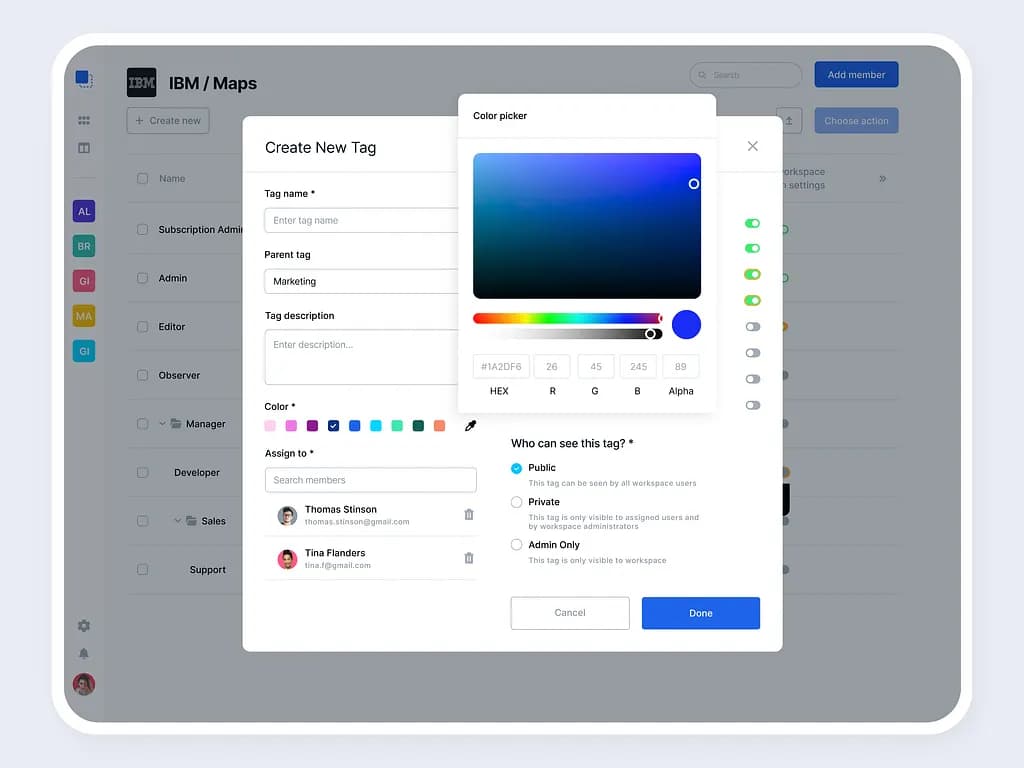Open the Choose action menu
The width and height of the screenshot is (1024, 768).
tap(856, 120)
